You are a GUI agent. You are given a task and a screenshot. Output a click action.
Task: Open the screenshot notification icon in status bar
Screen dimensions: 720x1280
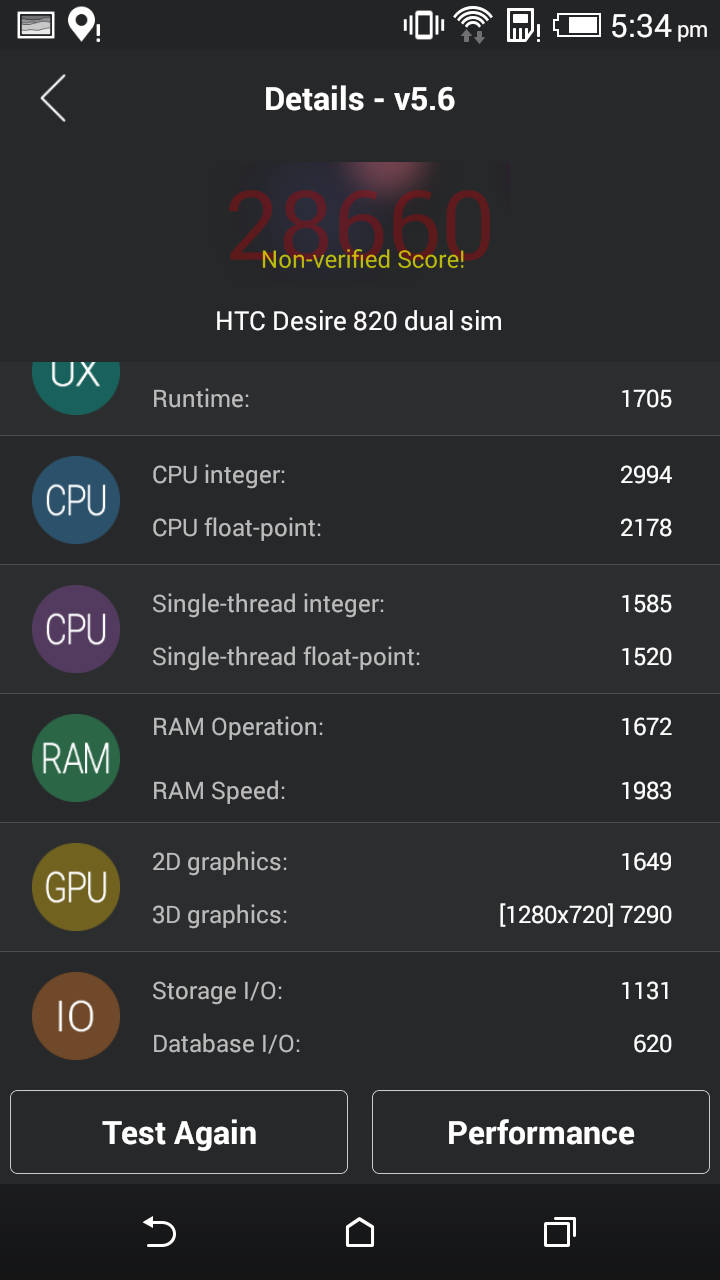point(34,24)
